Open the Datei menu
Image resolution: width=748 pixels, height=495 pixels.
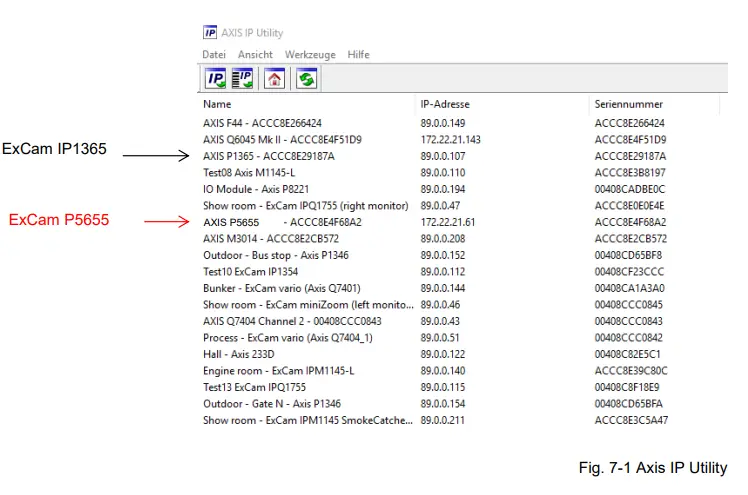point(214,54)
